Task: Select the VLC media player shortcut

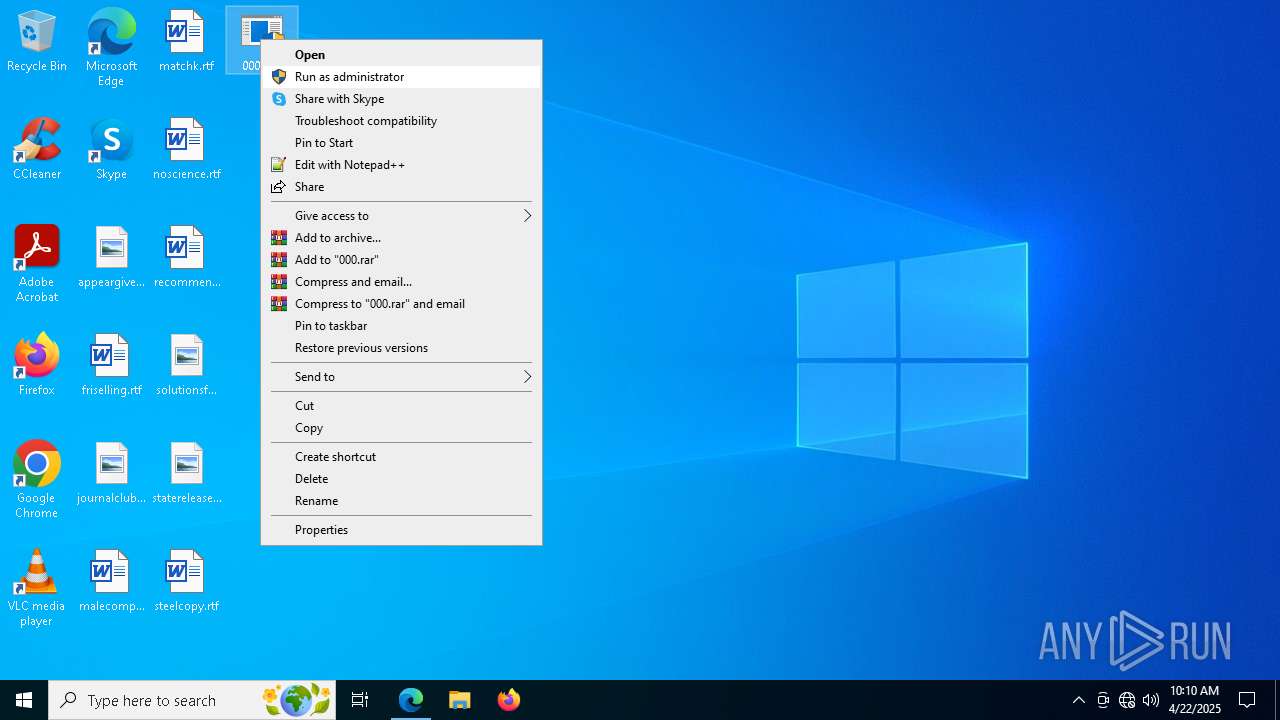Action: pos(37,588)
